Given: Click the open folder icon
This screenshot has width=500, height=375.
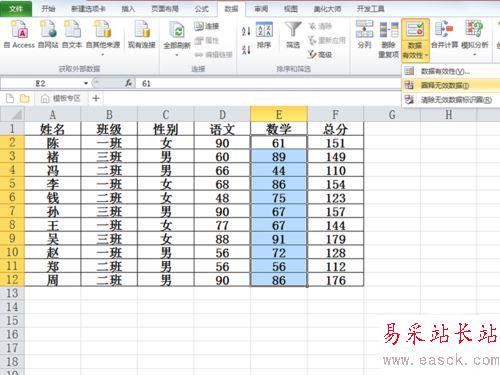Looking at the screenshot, I should point(25,99).
